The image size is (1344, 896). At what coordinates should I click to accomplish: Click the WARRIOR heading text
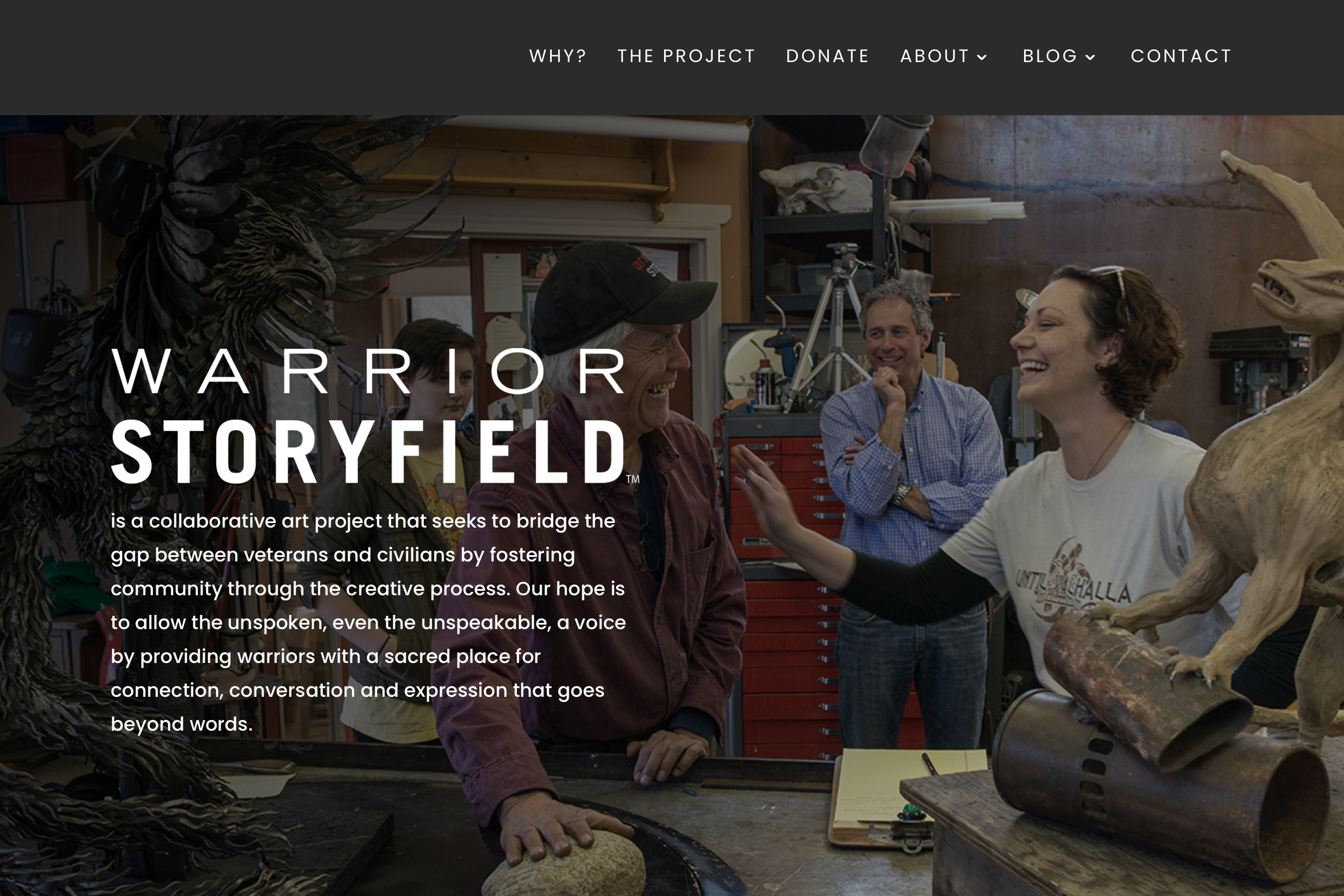(x=368, y=371)
